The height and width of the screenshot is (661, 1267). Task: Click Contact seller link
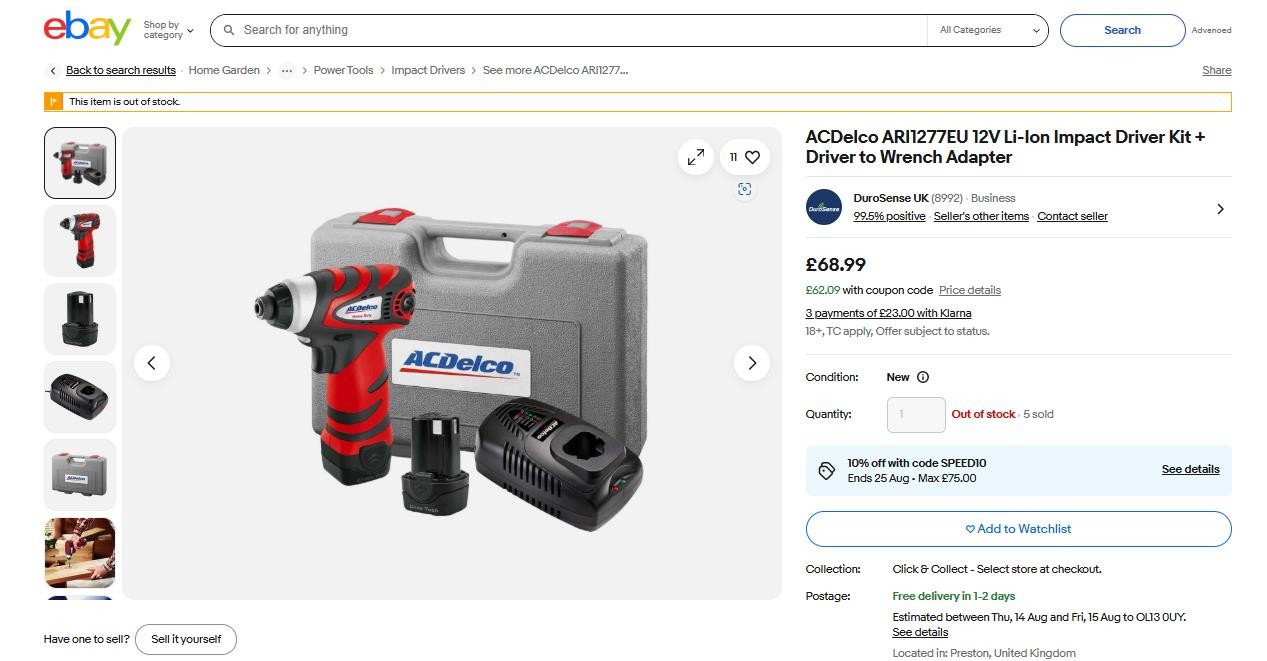coord(1072,216)
